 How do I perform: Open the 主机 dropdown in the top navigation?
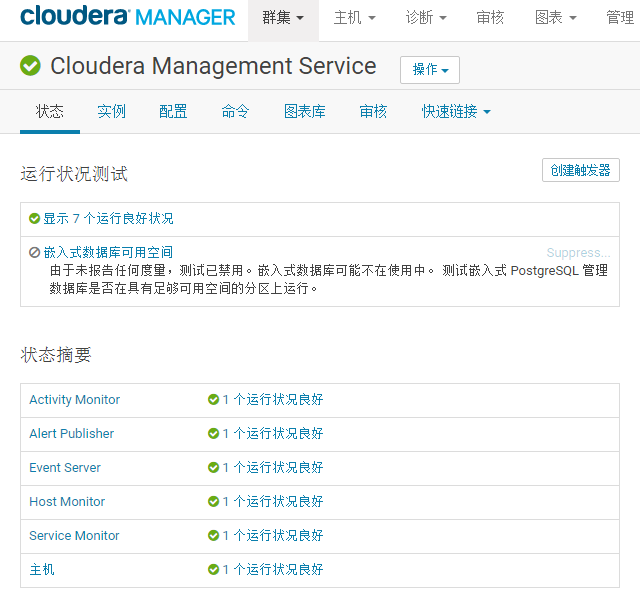354,18
